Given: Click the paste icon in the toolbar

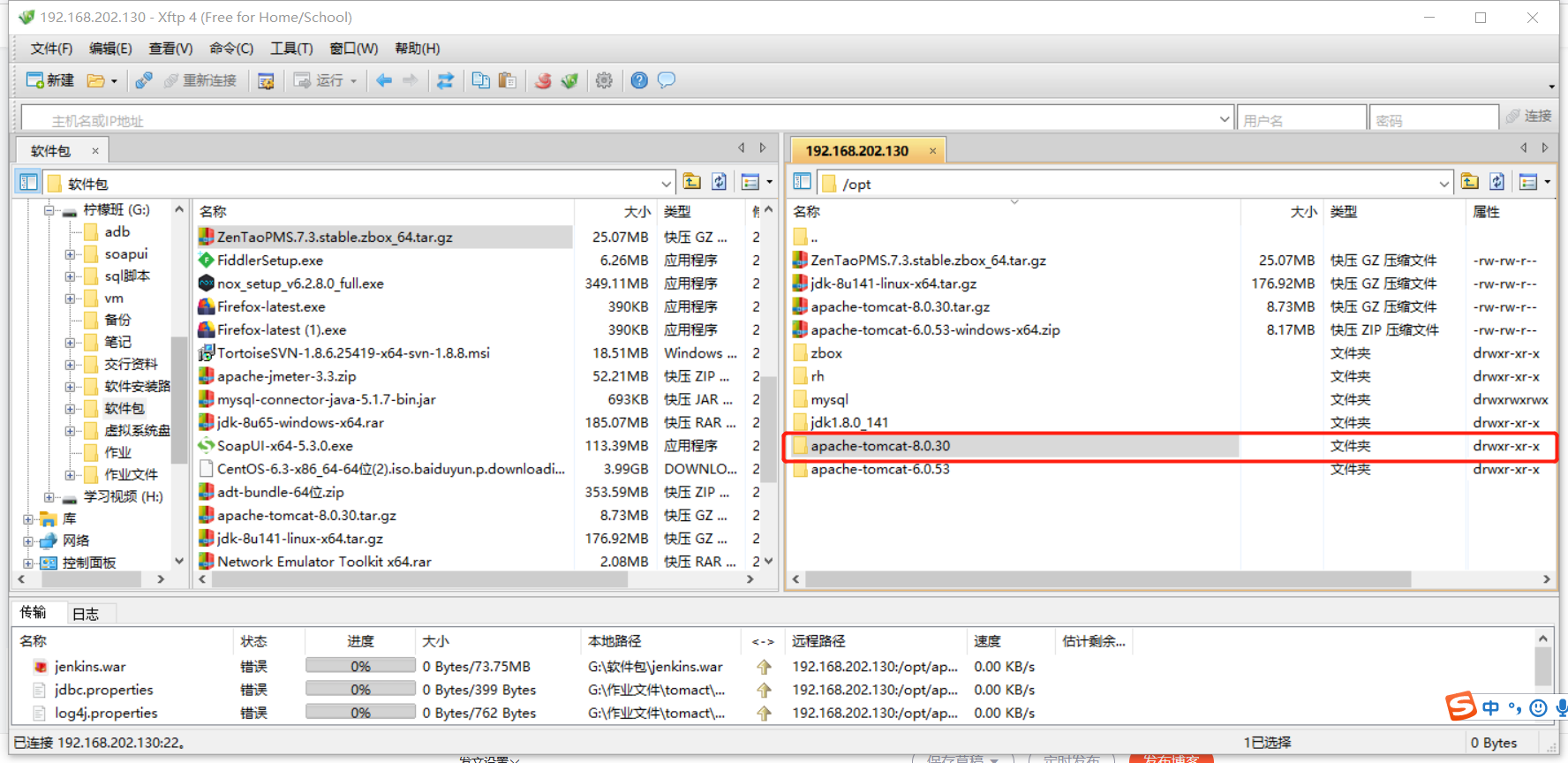Looking at the screenshot, I should 507,80.
